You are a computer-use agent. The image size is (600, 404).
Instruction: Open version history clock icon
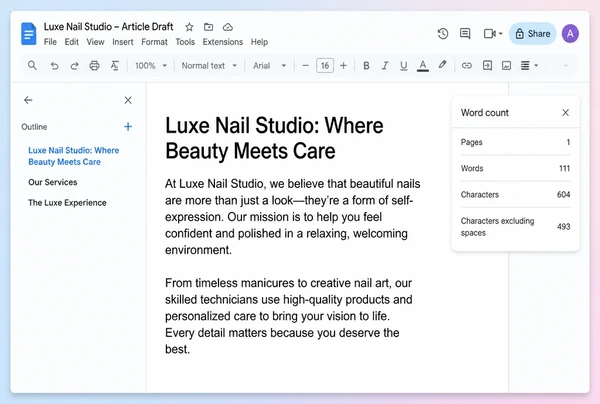coord(443,34)
